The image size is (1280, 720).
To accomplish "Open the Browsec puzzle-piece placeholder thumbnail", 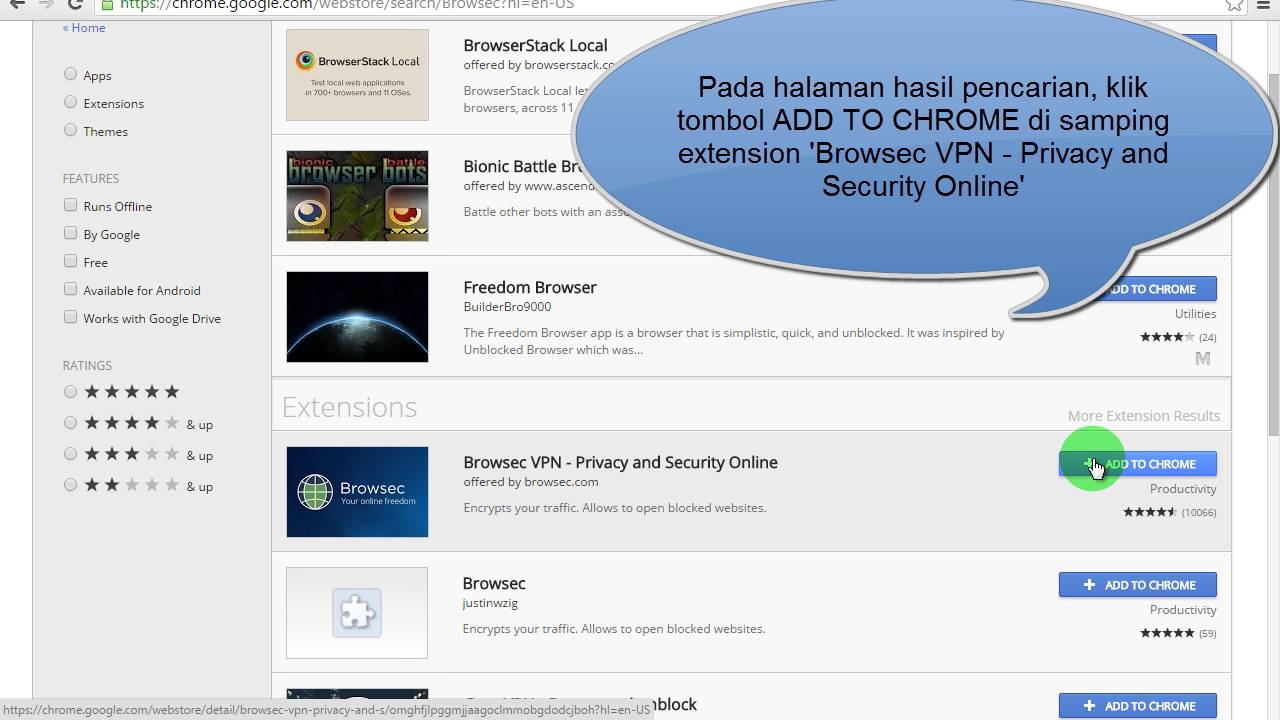I will 357,613.
